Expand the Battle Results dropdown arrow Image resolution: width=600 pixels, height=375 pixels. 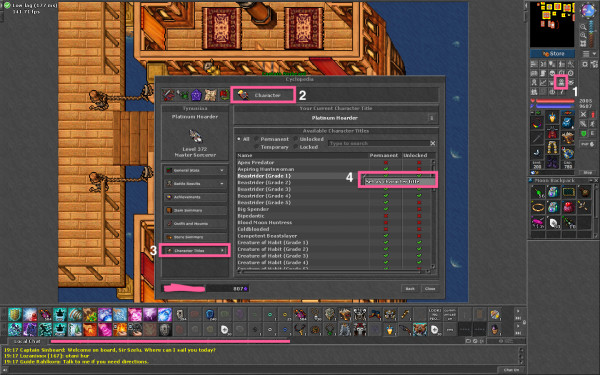pyautogui.click(x=222, y=184)
